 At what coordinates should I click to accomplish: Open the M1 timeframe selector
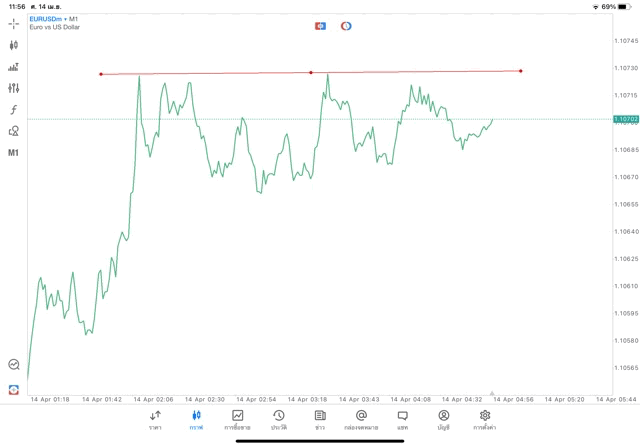click(x=14, y=153)
